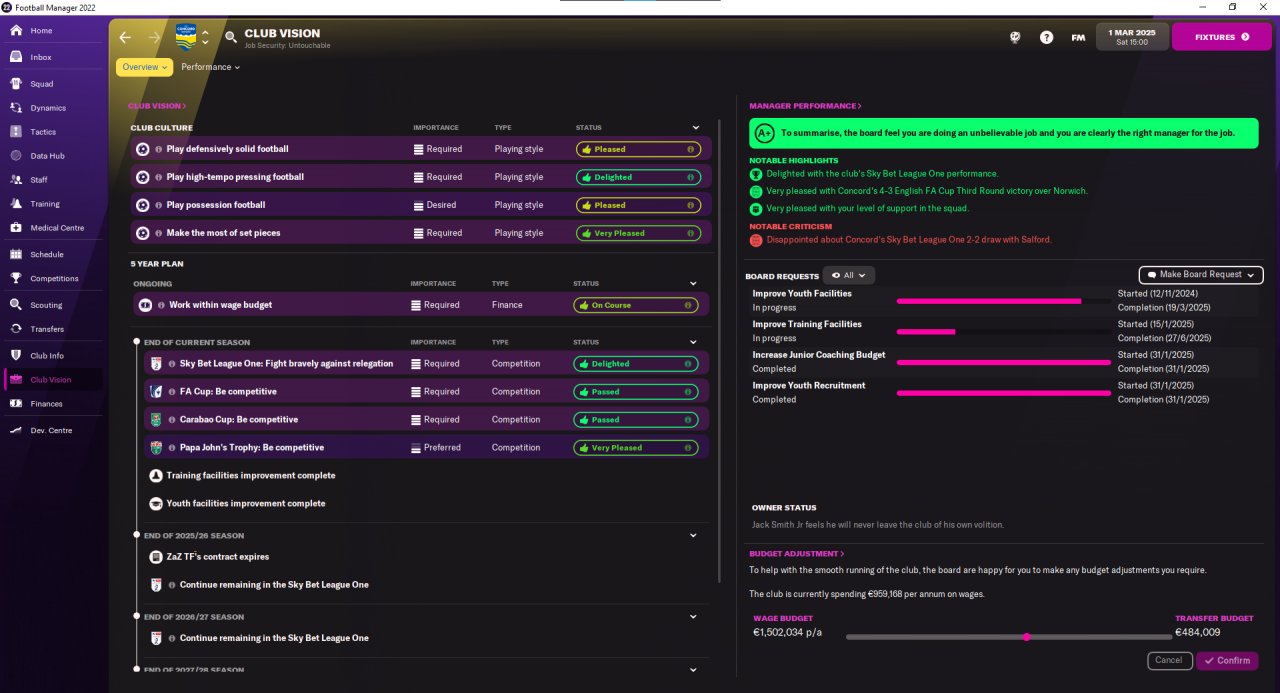The image size is (1280, 693).
Task: Select the Work within wage budget row
Action: [x=421, y=305]
